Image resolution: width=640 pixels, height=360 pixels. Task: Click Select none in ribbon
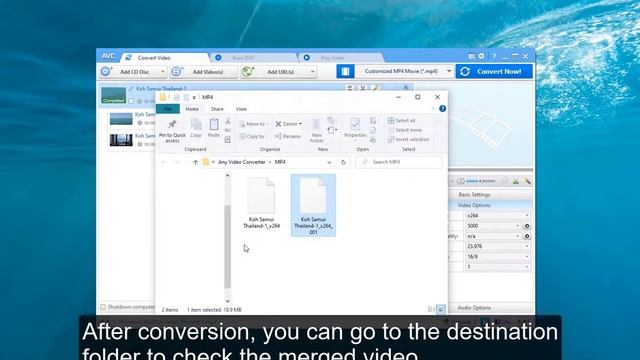pos(405,130)
